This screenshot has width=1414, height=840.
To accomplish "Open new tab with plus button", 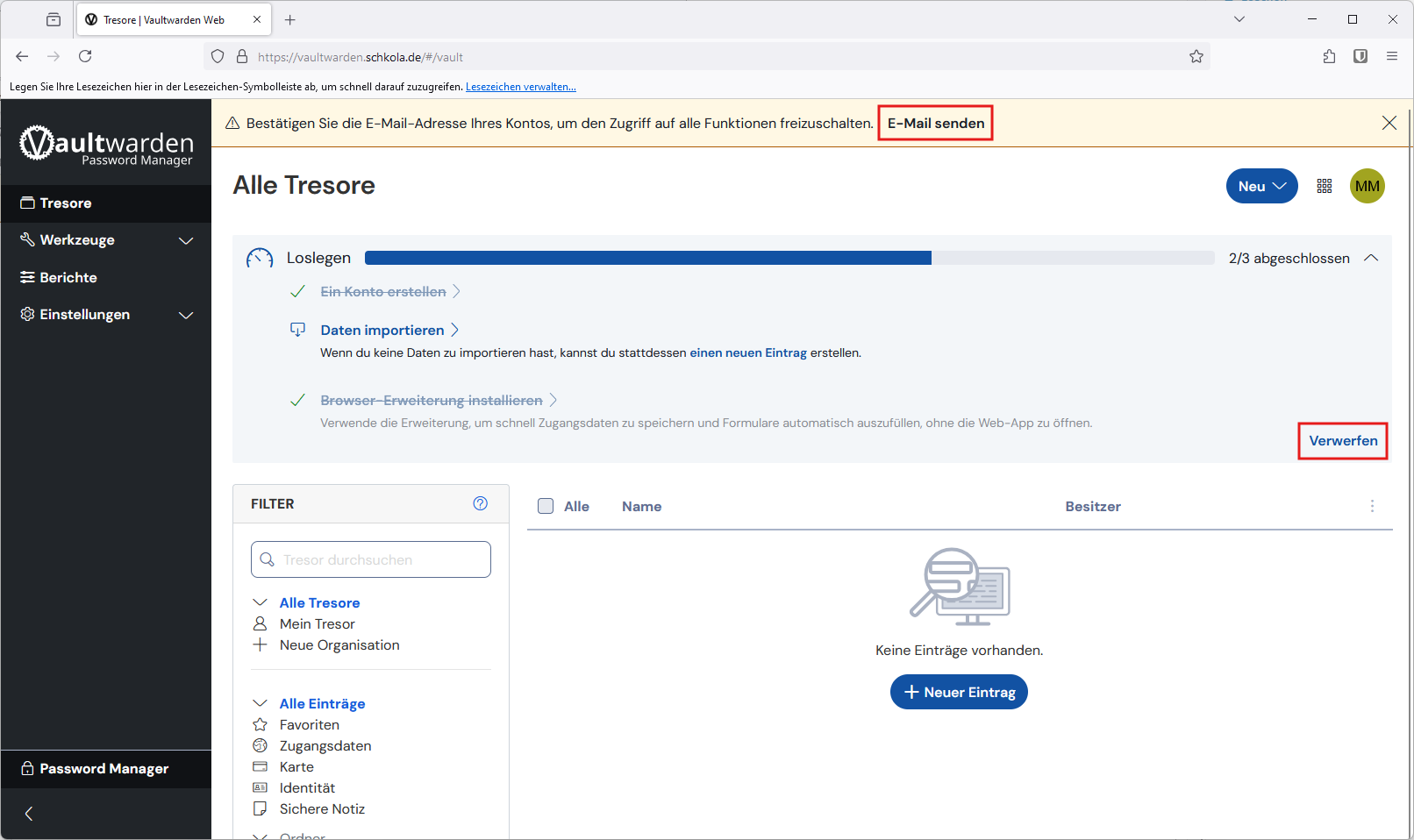I will (x=290, y=19).
